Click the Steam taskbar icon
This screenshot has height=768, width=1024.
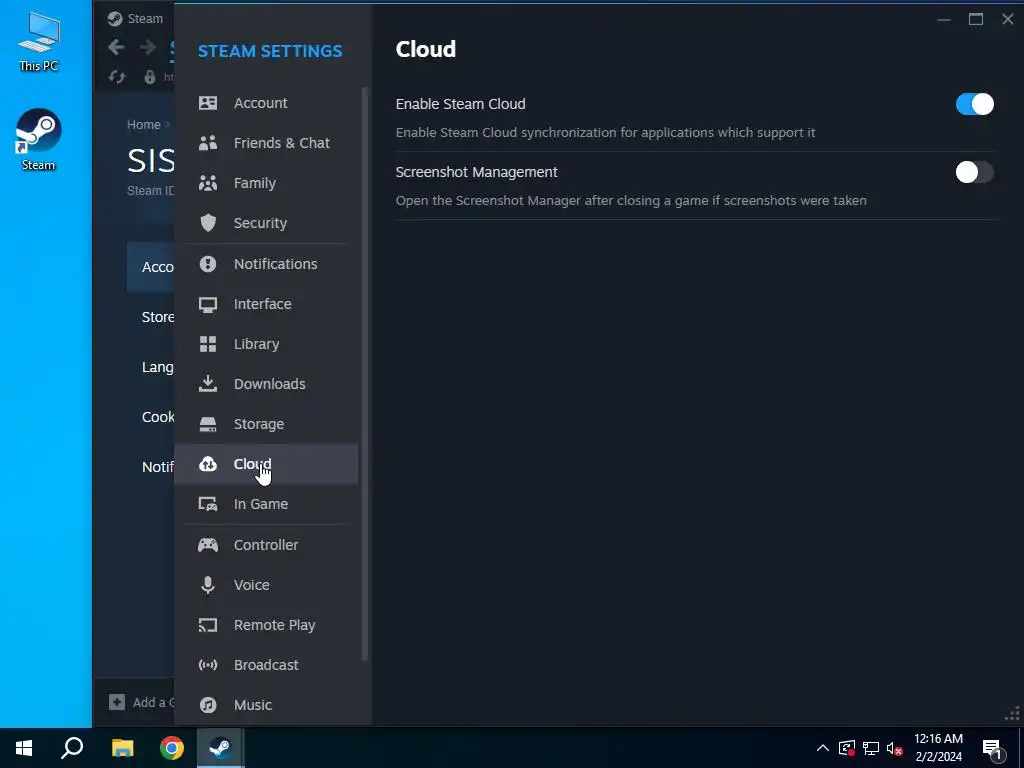click(x=221, y=748)
